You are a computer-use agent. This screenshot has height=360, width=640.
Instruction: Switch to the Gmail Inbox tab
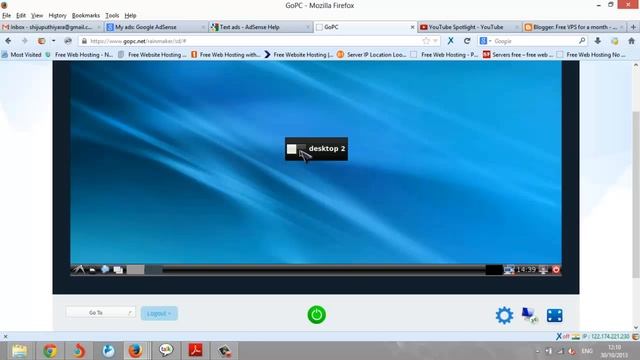[51, 27]
